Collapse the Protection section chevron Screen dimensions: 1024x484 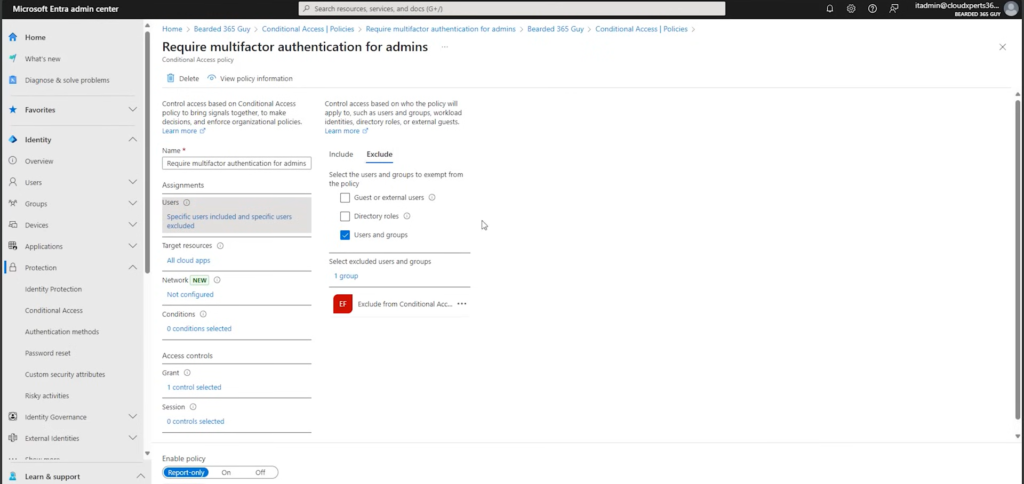click(x=133, y=268)
